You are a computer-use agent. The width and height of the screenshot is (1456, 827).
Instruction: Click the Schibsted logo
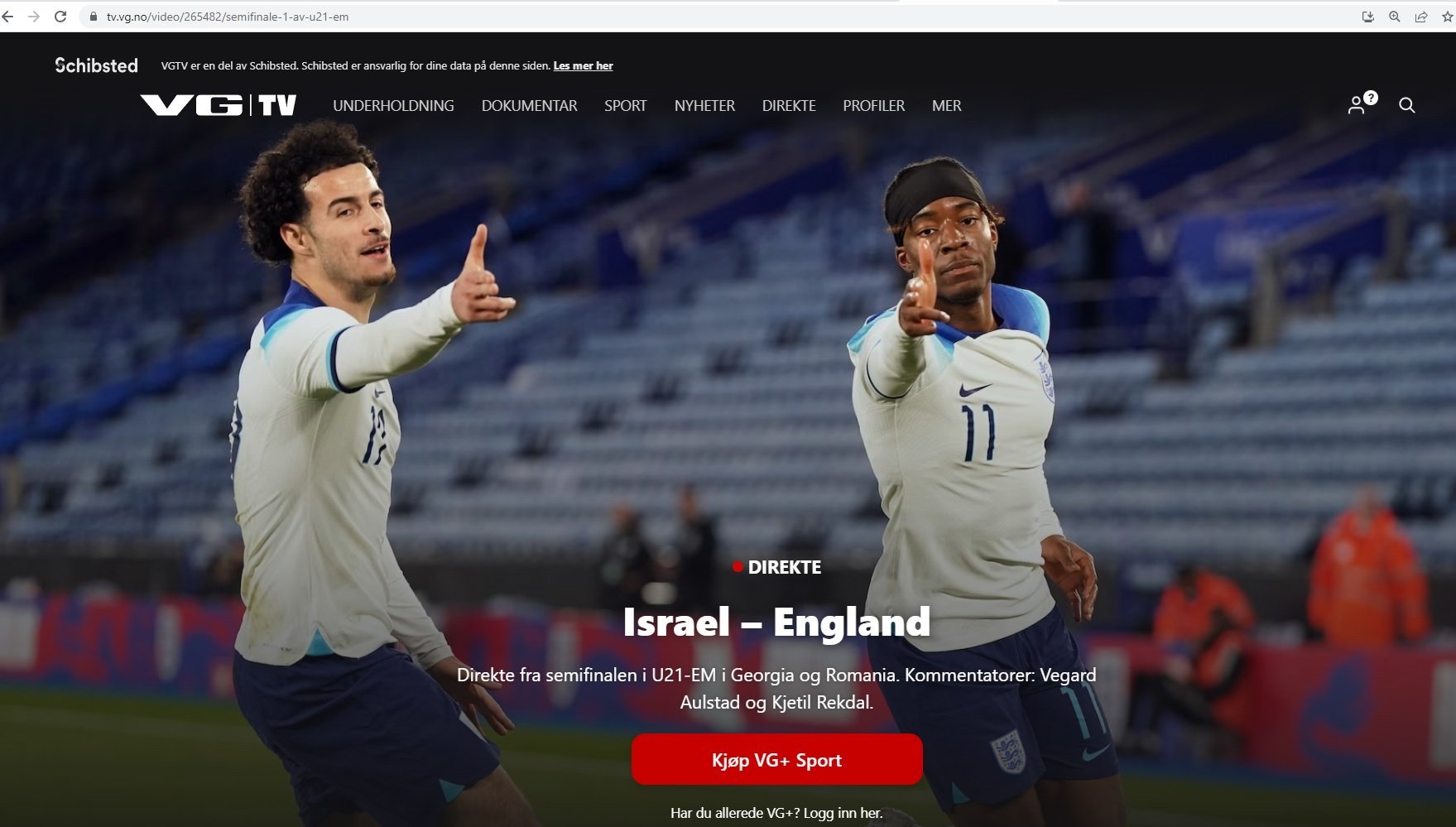click(96, 65)
